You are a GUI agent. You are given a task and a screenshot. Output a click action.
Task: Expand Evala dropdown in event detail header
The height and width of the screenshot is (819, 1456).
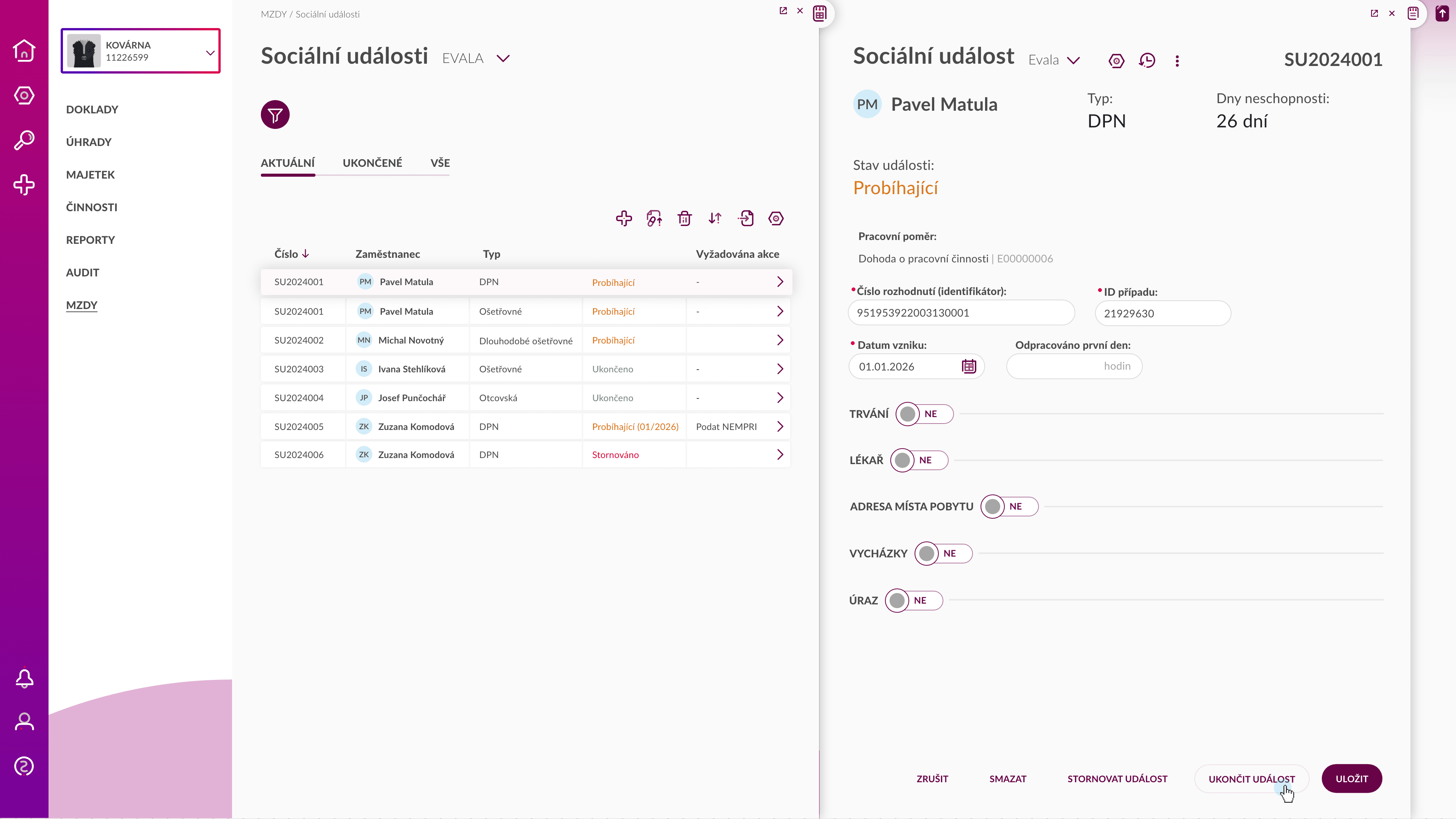(x=1073, y=61)
